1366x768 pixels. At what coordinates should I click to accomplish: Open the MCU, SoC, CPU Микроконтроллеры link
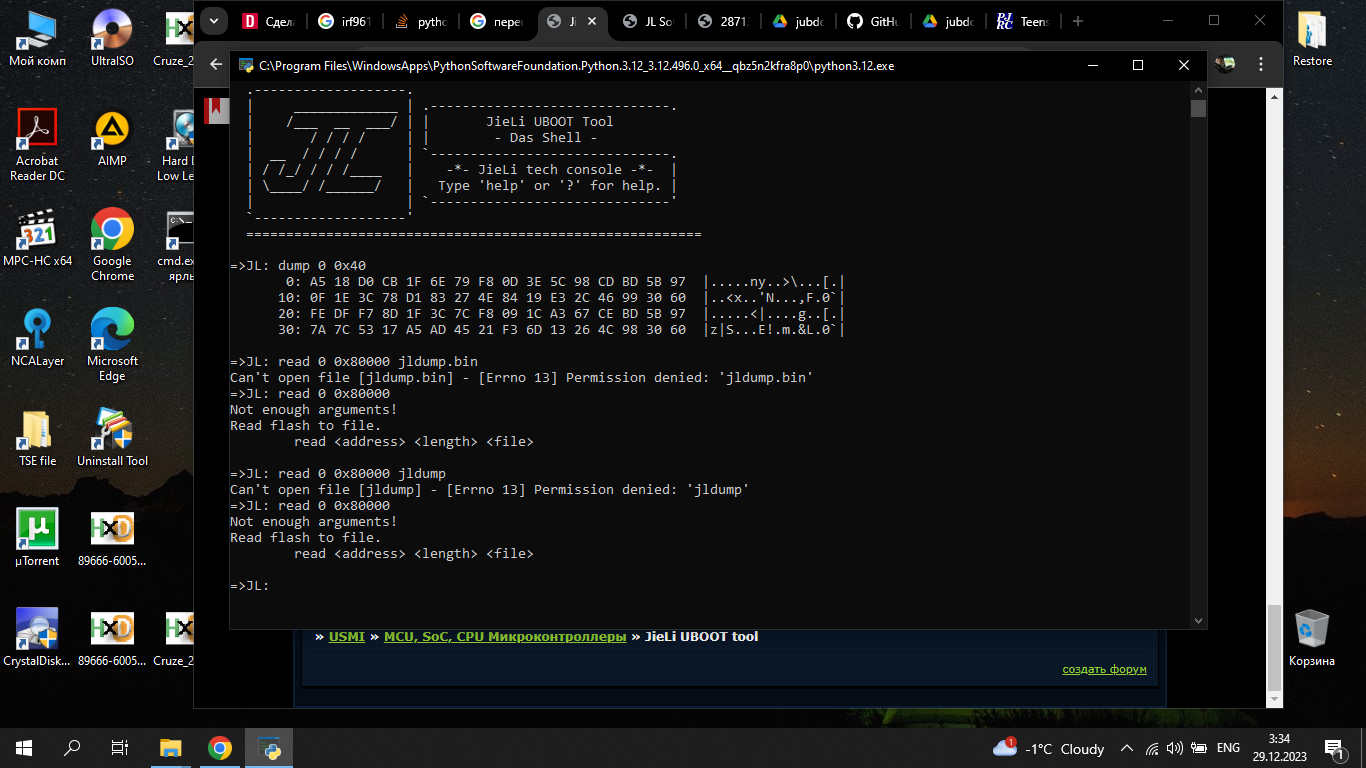click(505, 636)
